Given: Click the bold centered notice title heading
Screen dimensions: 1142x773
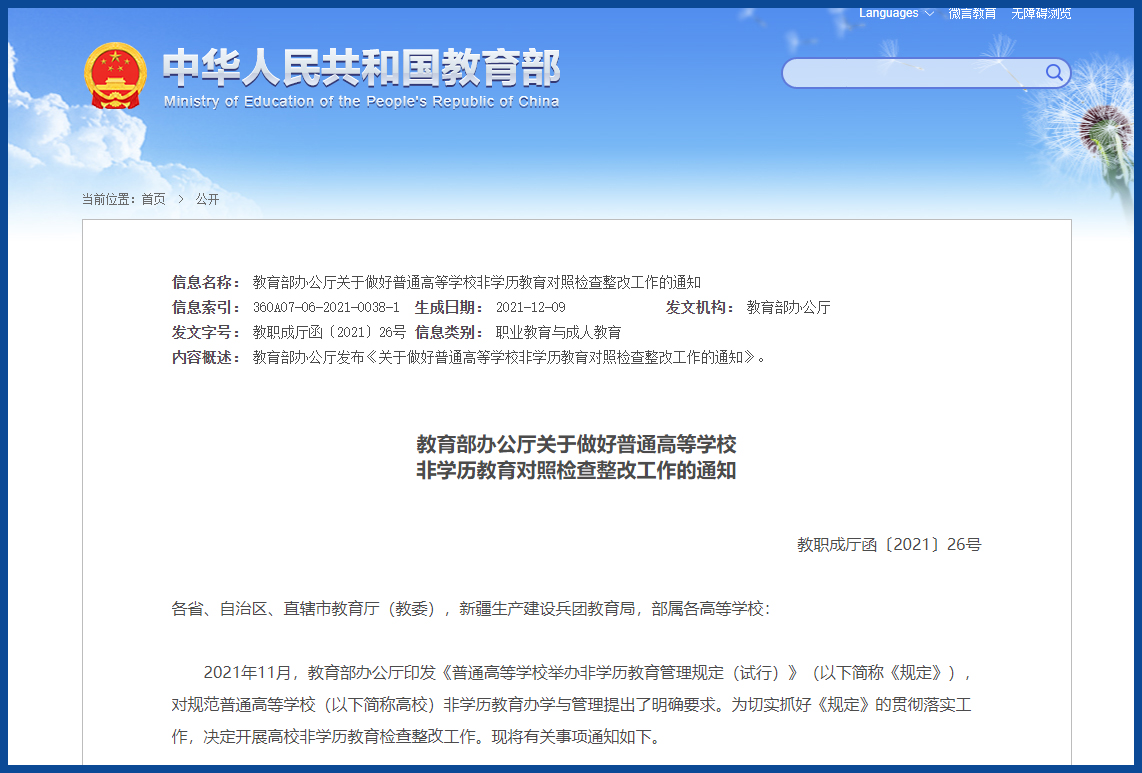Looking at the screenshot, I should coord(576,457).
